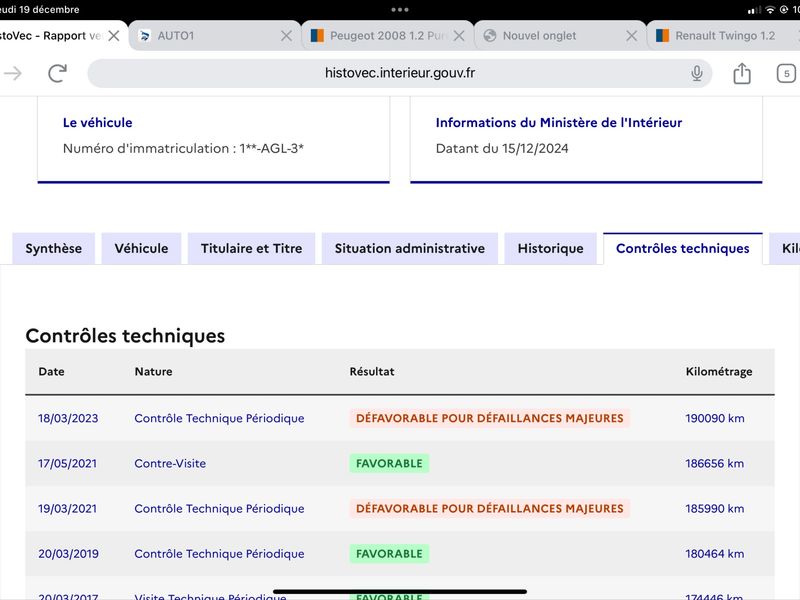Close the HistoVec Rapport tab
This screenshot has width=800, height=600.
(x=114, y=36)
